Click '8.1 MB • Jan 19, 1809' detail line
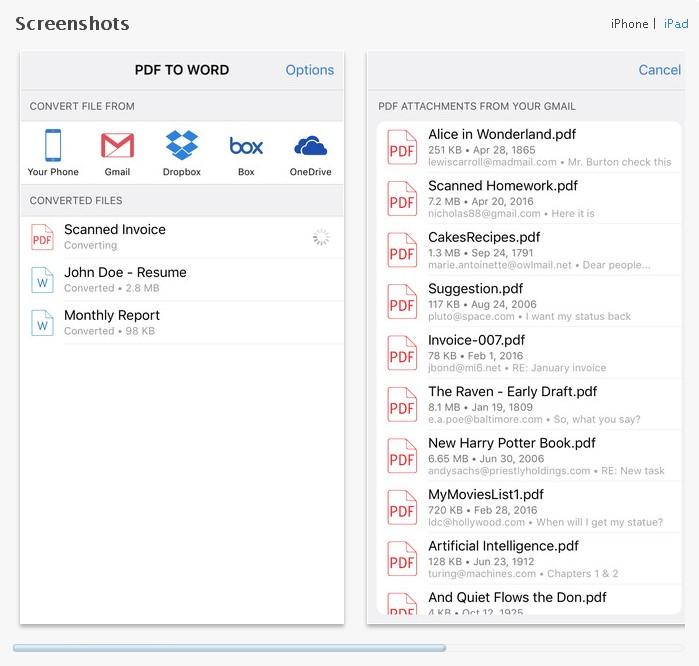The width and height of the screenshot is (699, 666). [480, 407]
